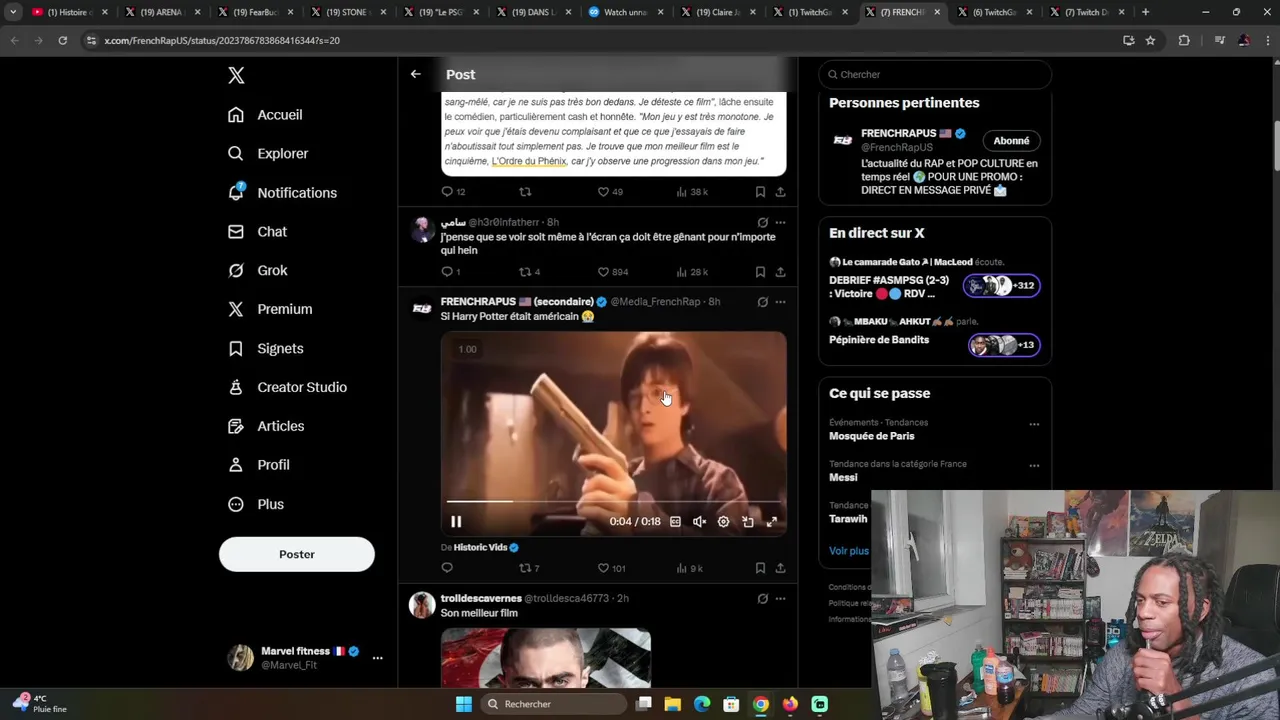Enable picture-in-picture on the video
Viewport: 1280px width, 720px height.
747,521
